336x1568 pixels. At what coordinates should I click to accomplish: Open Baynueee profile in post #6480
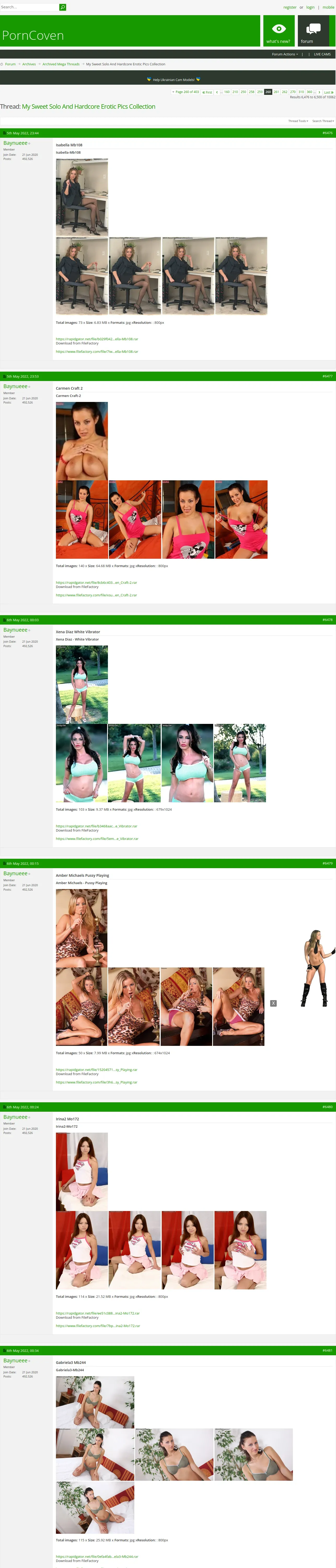(15, 1117)
